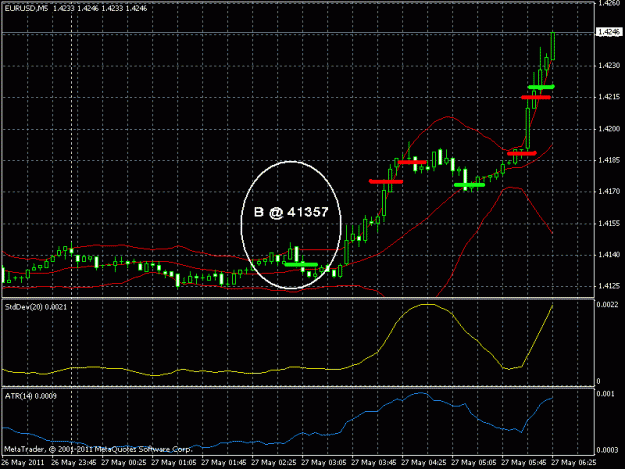Select the 1.4200 price axis label
Screen dimensions: 625x469
[609, 129]
